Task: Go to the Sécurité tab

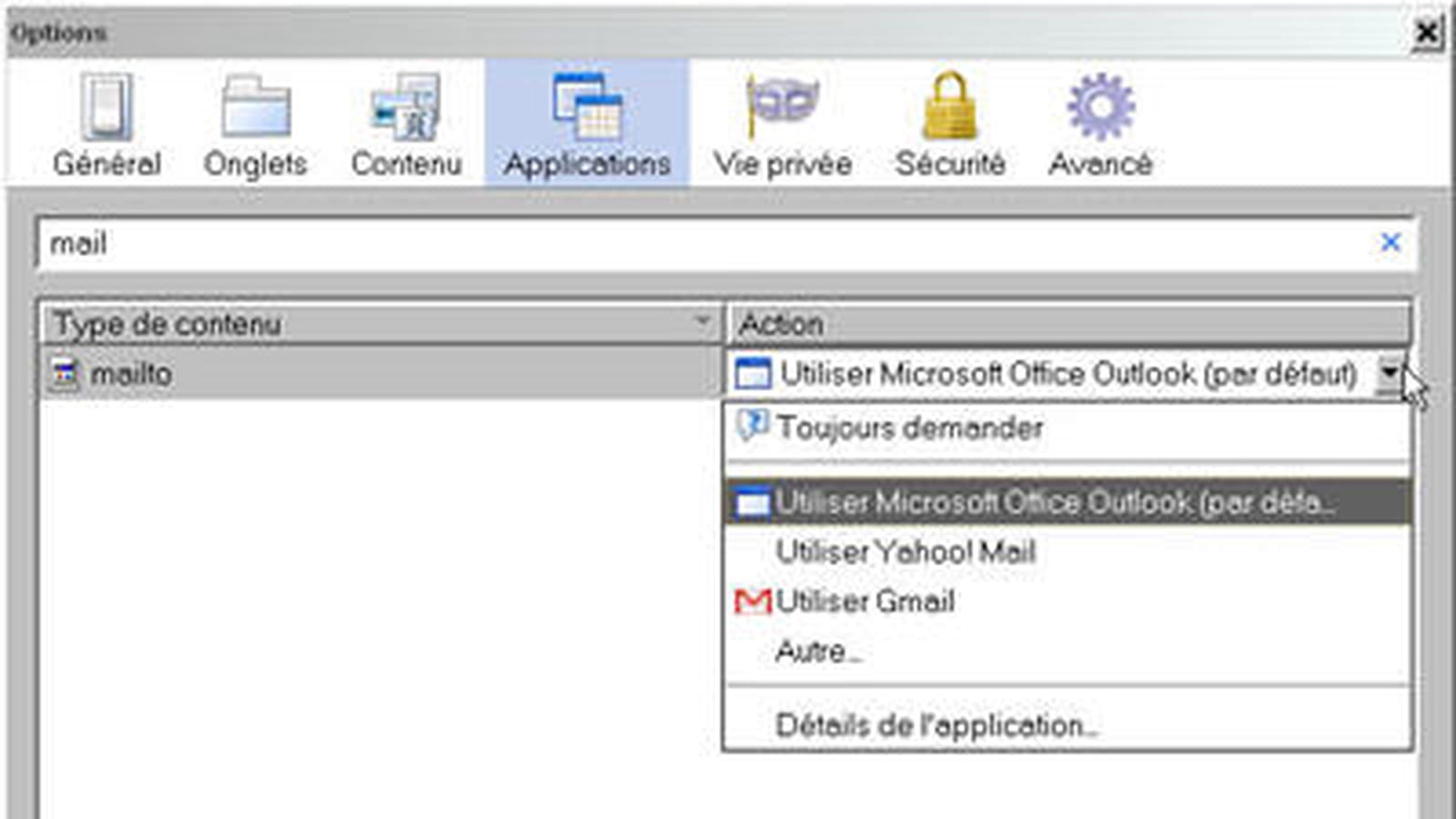Action: point(950,125)
